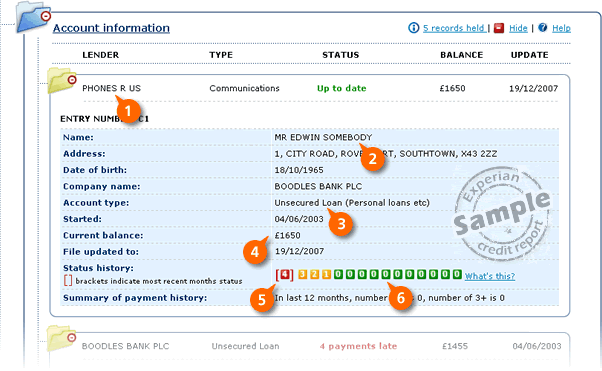Click orange callout marker number 4

click(255, 252)
